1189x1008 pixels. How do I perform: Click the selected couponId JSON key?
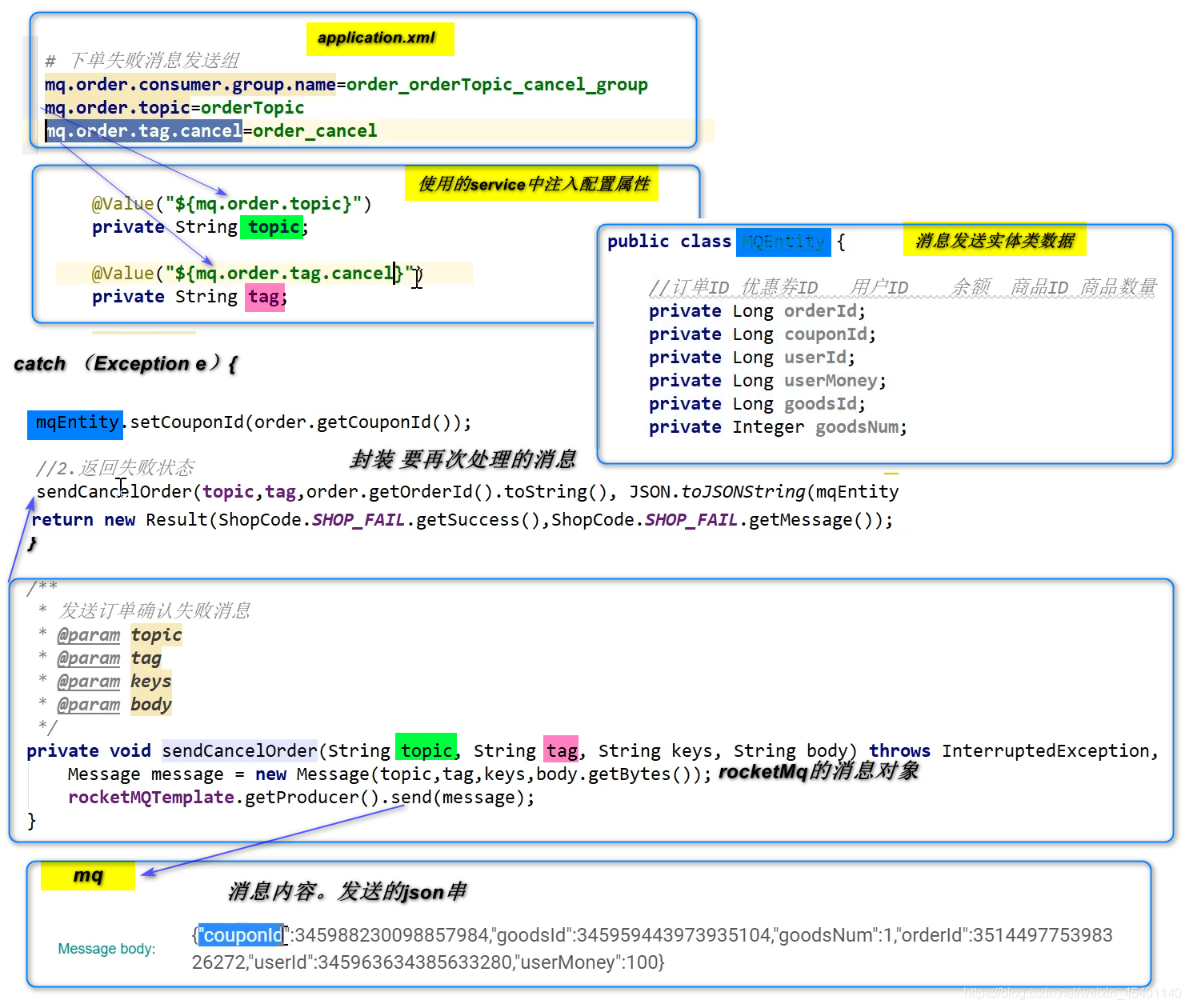241,935
